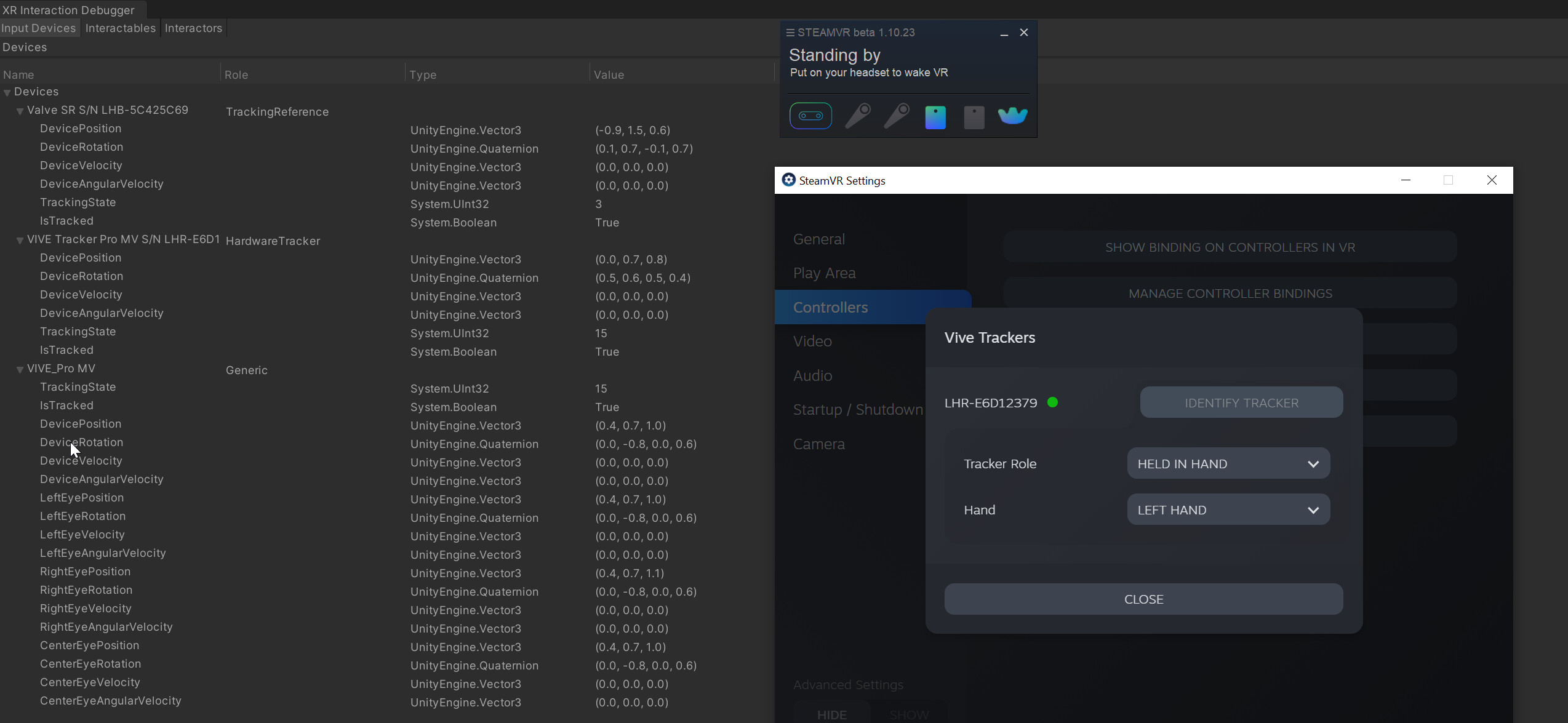This screenshot has width=1568, height=723.
Task: Click the second inactive controller icon
Action: pyautogui.click(x=897, y=116)
